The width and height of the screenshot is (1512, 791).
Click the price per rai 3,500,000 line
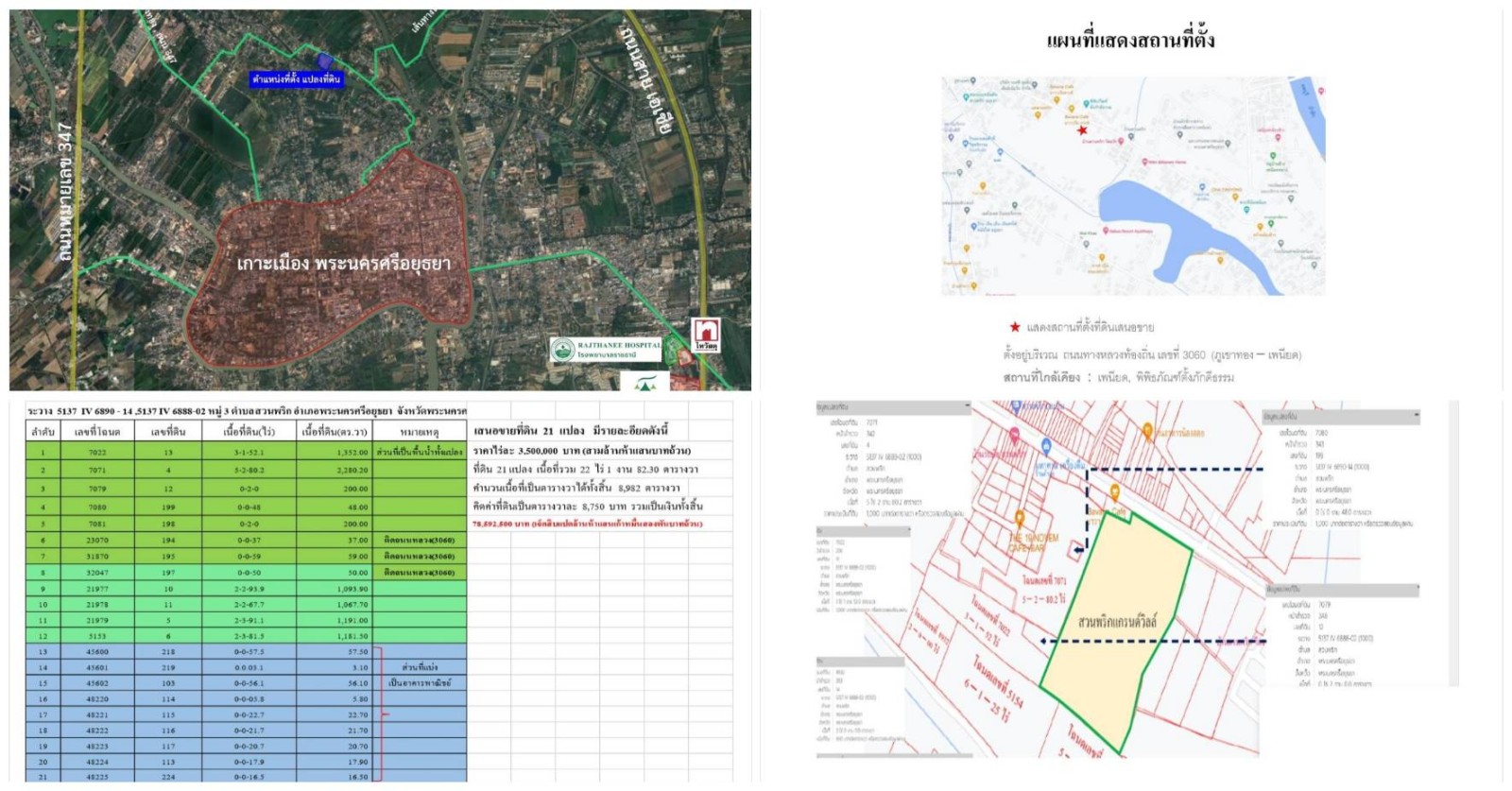coord(582,451)
